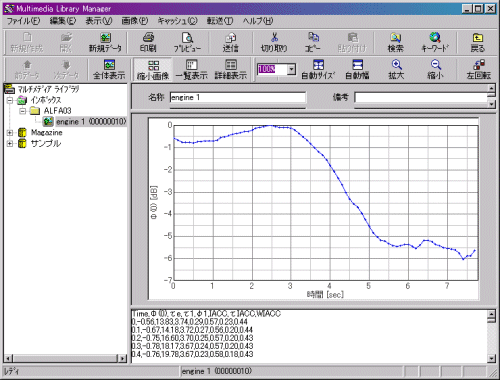Viewport: 500px width, 380px height.
Task: Rotate image with 左回転 icon
Action: 479,69
